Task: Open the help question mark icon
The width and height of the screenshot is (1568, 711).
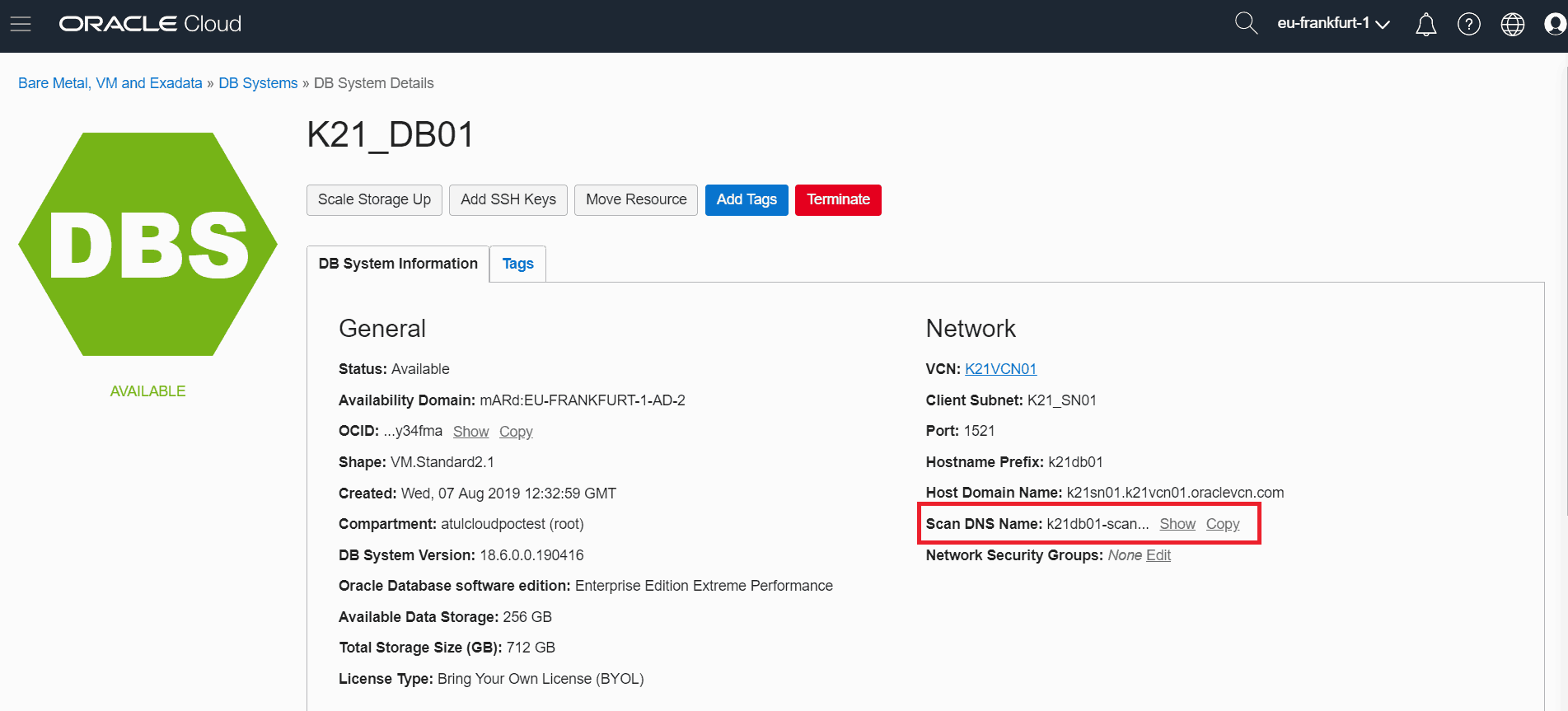Action: pos(1469,25)
